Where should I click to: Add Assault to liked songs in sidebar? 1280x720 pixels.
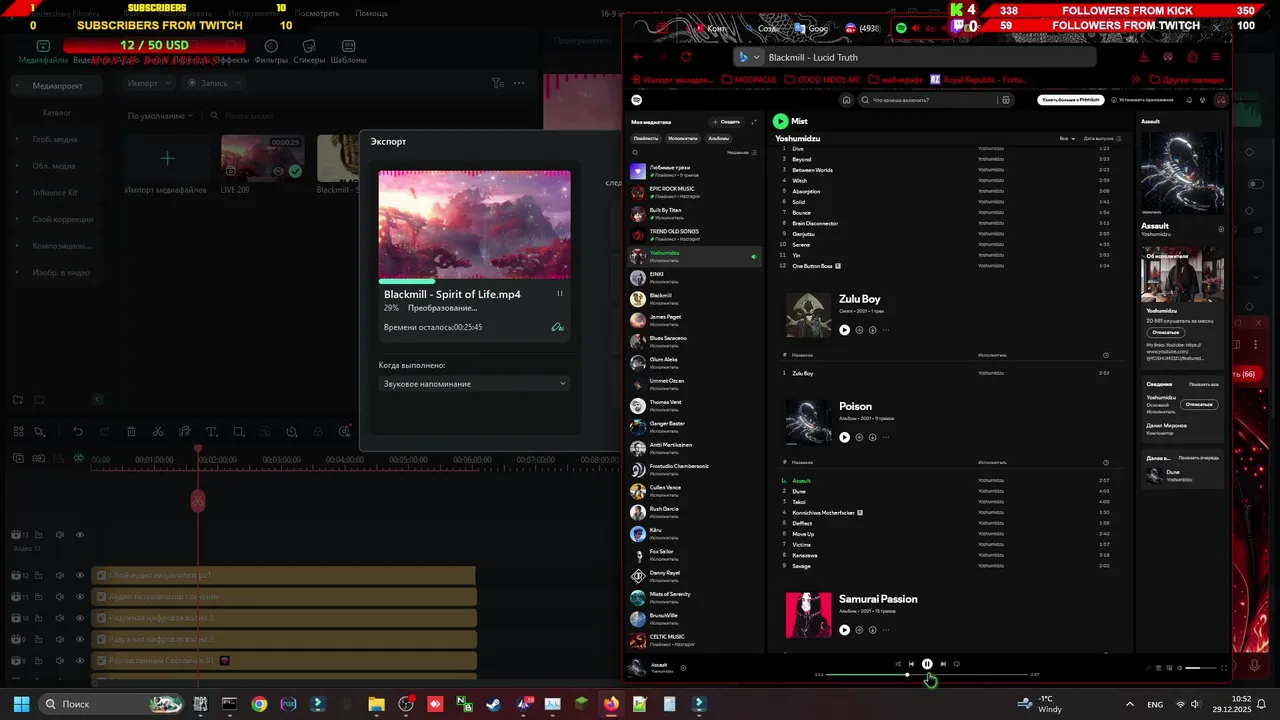tap(1221, 229)
